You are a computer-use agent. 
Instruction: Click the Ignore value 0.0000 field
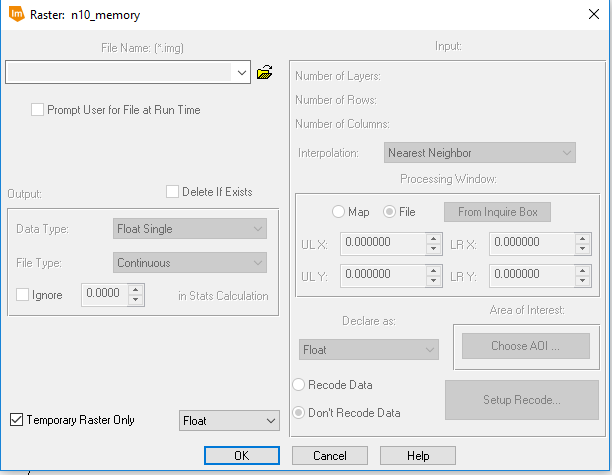point(105,295)
